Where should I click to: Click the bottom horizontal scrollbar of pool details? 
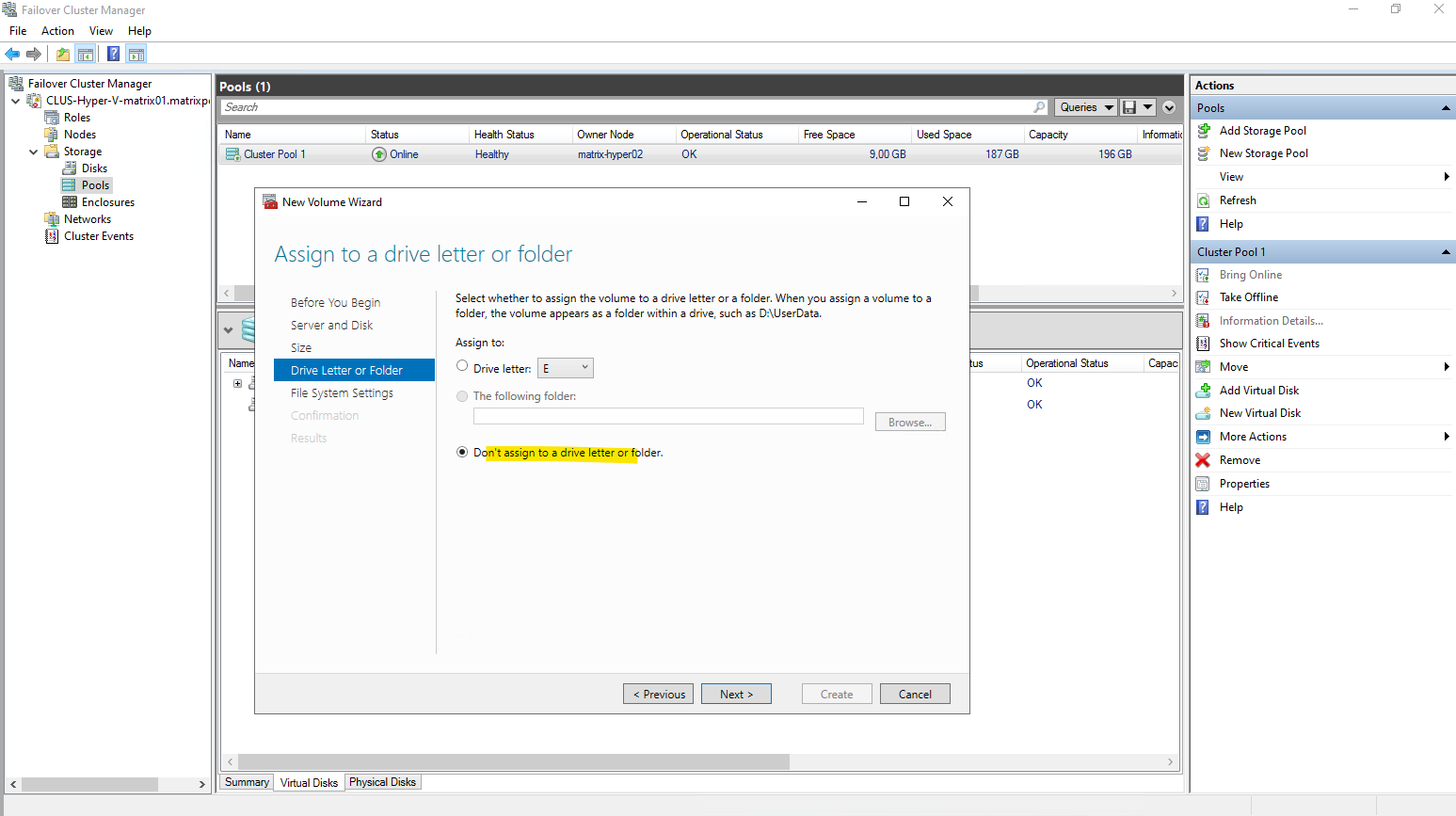pos(513,761)
